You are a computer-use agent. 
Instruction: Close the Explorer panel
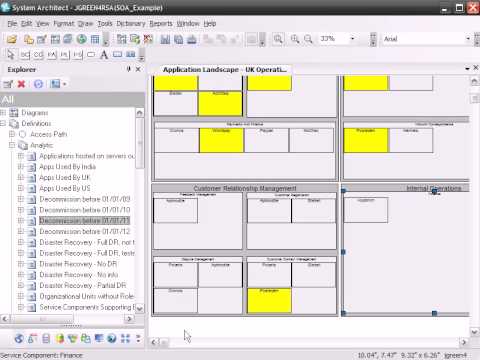coord(138,69)
